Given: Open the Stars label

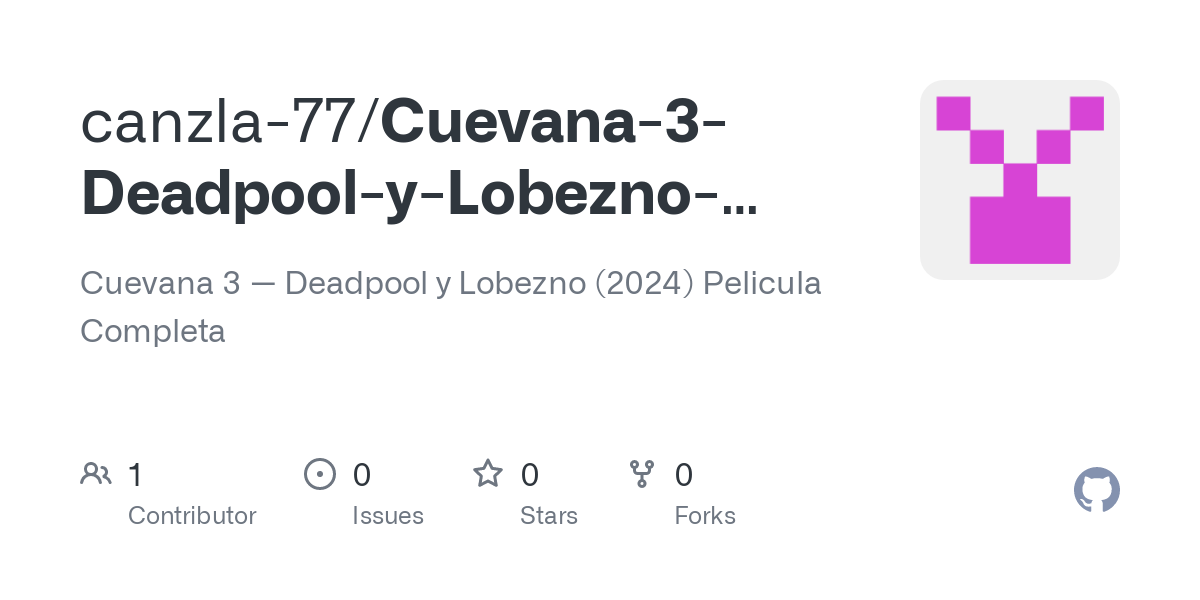Looking at the screenshot, I should (549, 516).
